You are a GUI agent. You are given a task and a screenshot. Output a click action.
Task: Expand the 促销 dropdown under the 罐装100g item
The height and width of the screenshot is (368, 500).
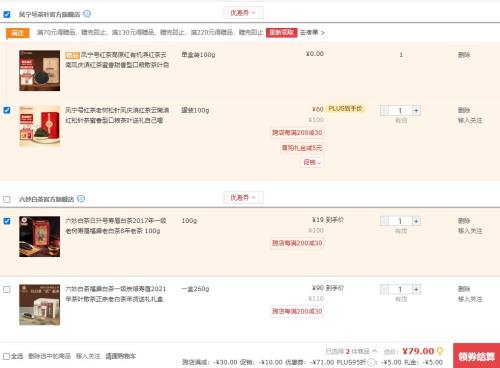point(312,162)
